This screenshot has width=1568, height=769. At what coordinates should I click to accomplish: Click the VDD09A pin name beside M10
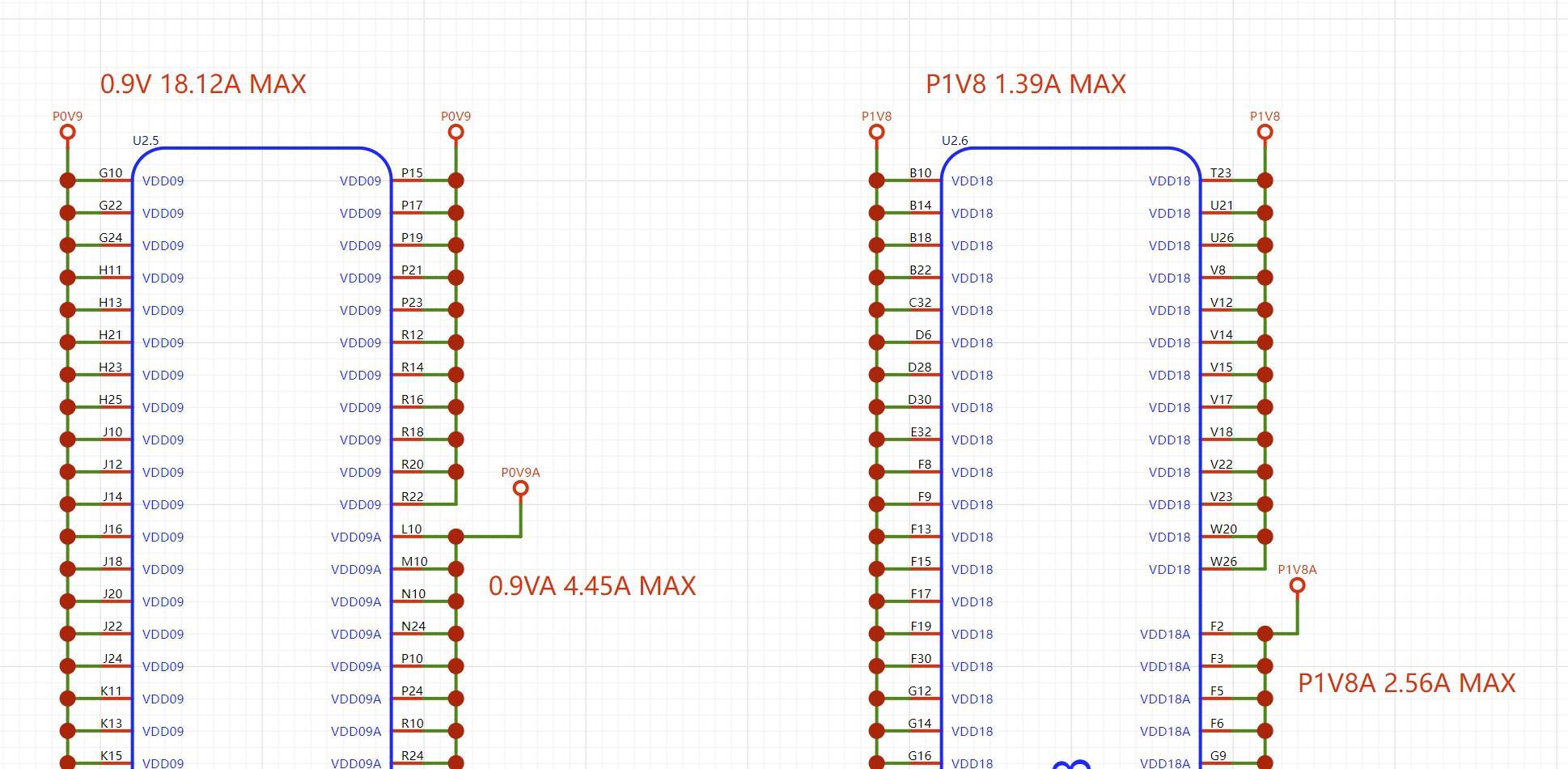pyautogui.click(x=356, y=570)
